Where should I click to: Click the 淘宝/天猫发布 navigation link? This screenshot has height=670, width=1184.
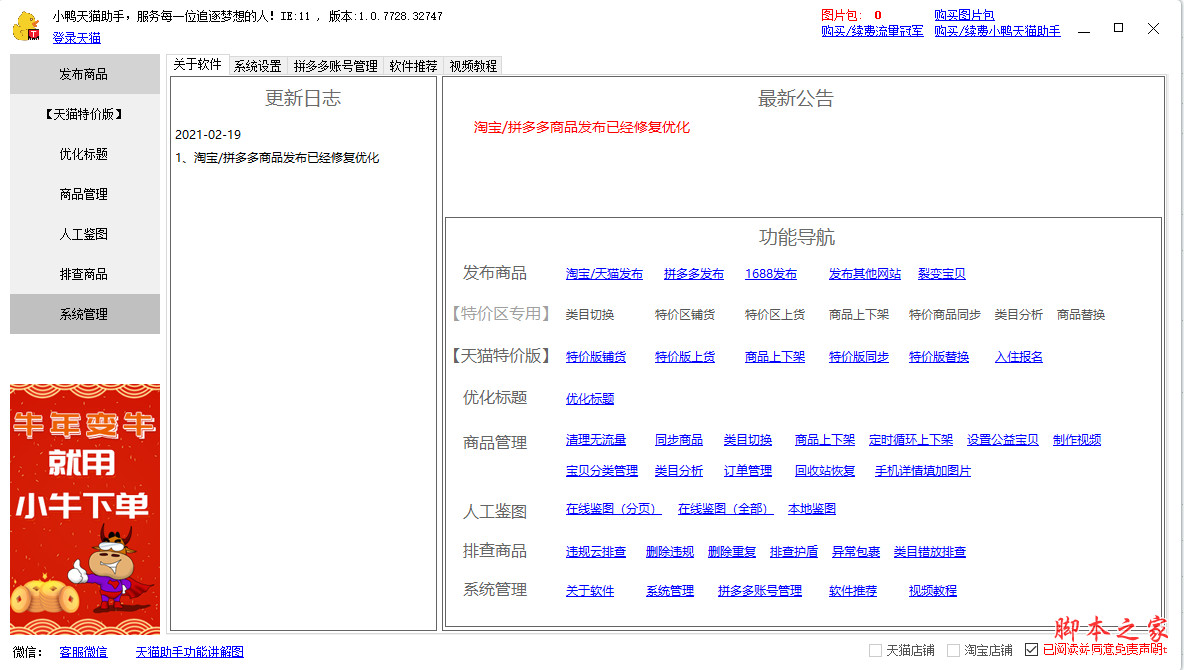(604, 274)
